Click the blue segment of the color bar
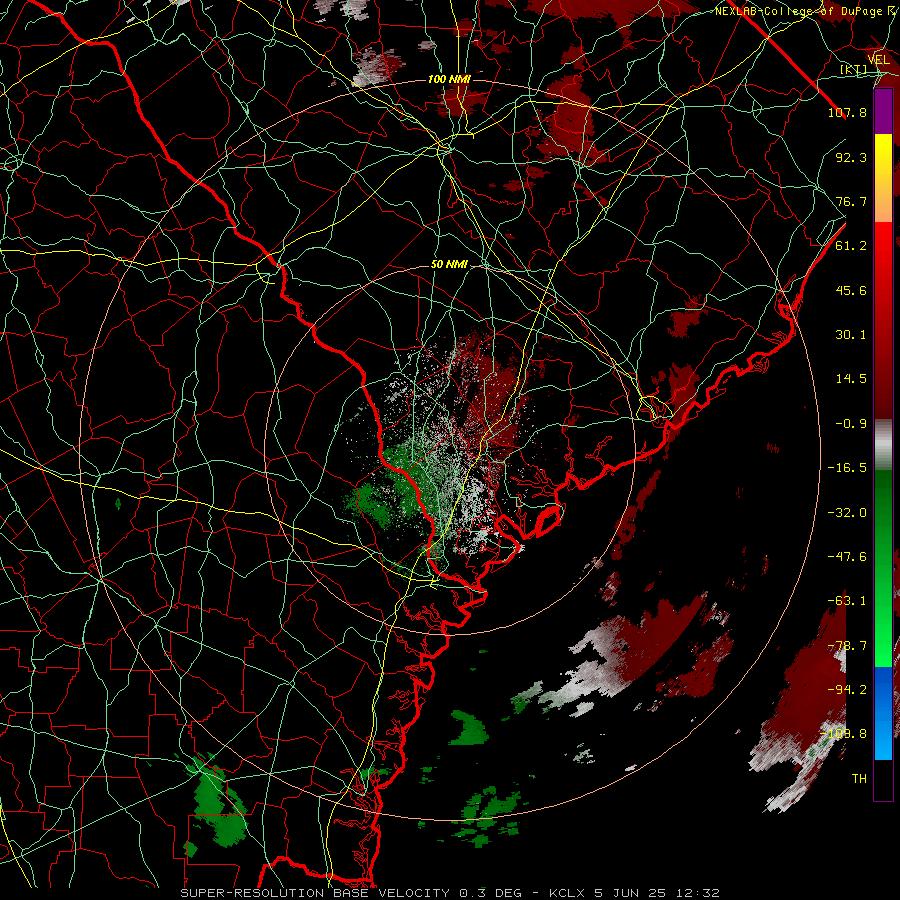The width and height of the screenshot is (900, 900). pyautogui.click(x=883, y=713)
